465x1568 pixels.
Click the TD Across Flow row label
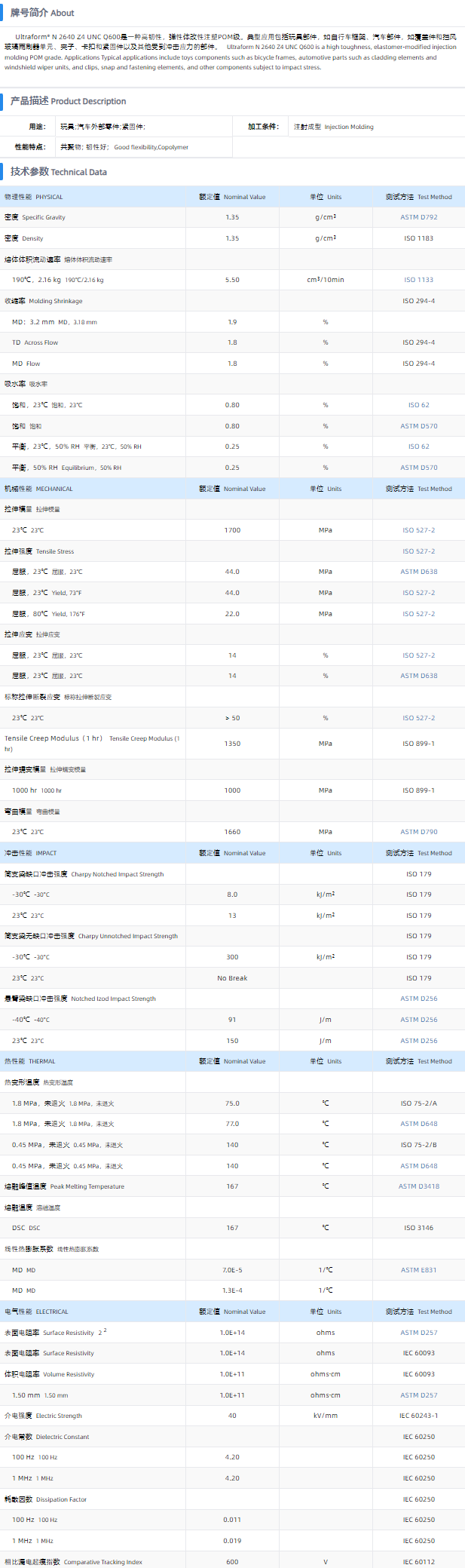pyautogui.click(x=35, y=342)
